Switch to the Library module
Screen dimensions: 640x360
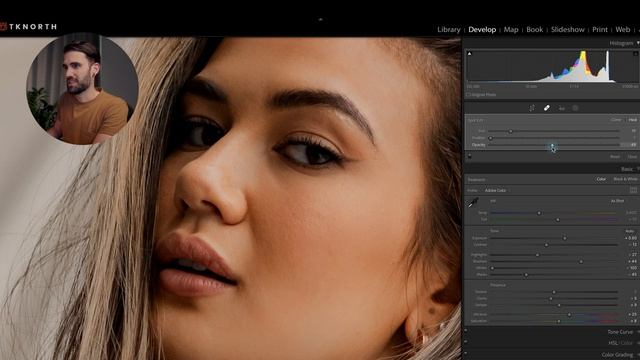(449, 29)
